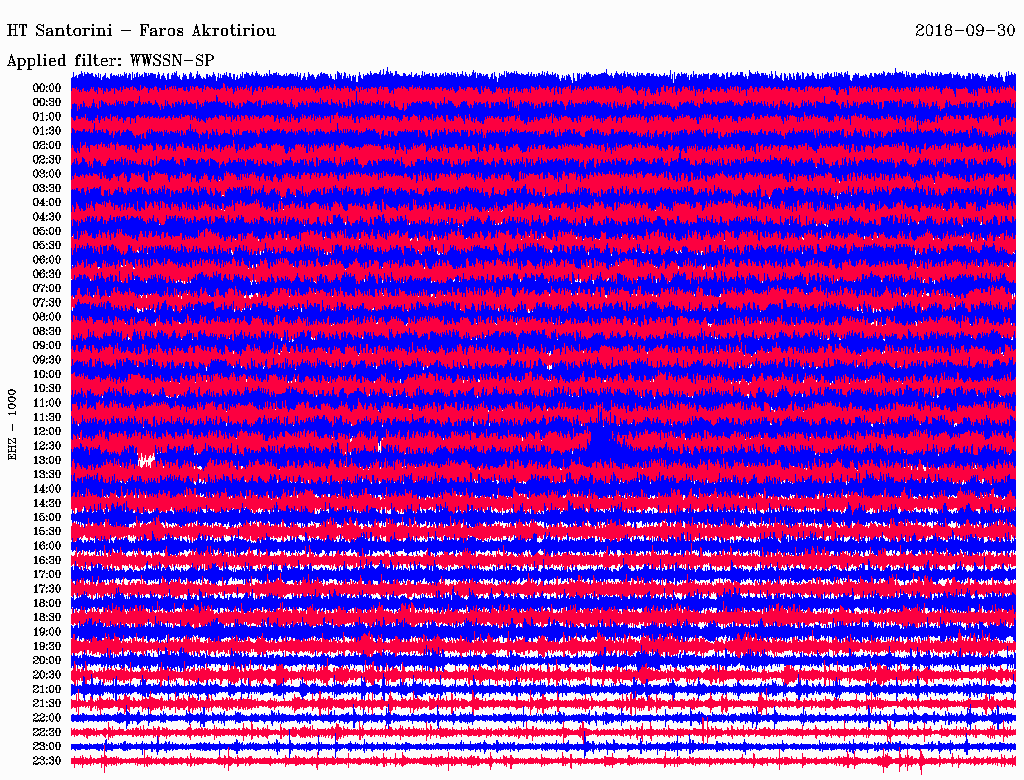Select the 07:30 time label
This screenshot has width=1024, height=780.
[x=47, y=302]
